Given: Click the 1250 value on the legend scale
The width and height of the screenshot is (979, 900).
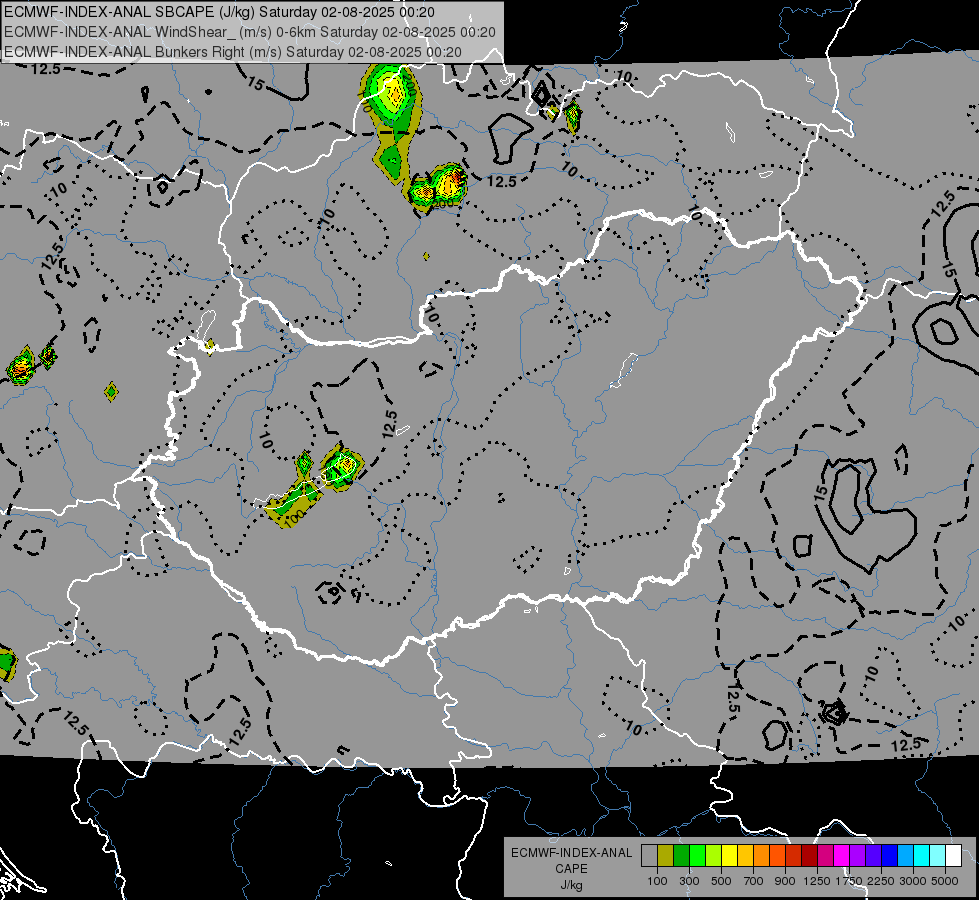Looking at the screenshot, I should [x=817, y=881].
